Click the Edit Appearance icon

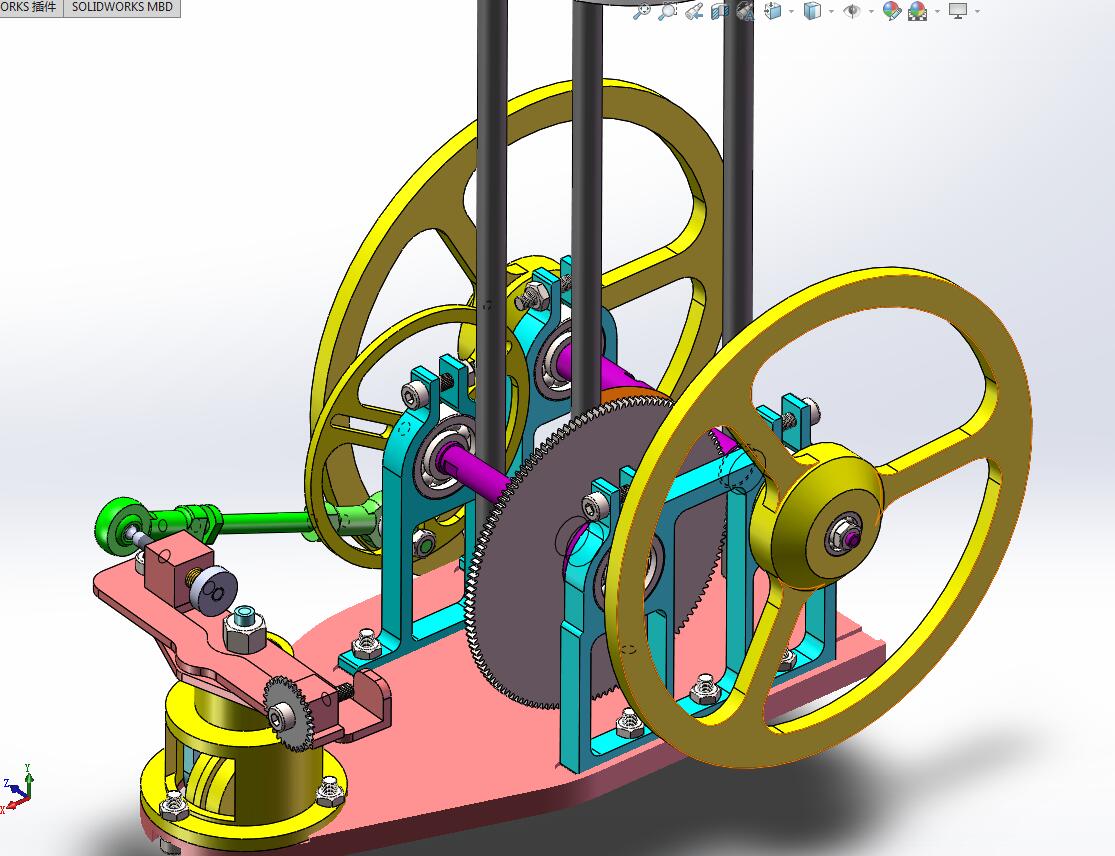pyautogui.click(x=892, y=11)
